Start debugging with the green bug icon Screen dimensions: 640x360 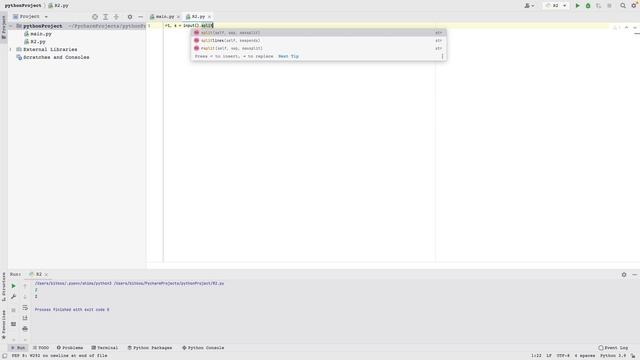588,6
